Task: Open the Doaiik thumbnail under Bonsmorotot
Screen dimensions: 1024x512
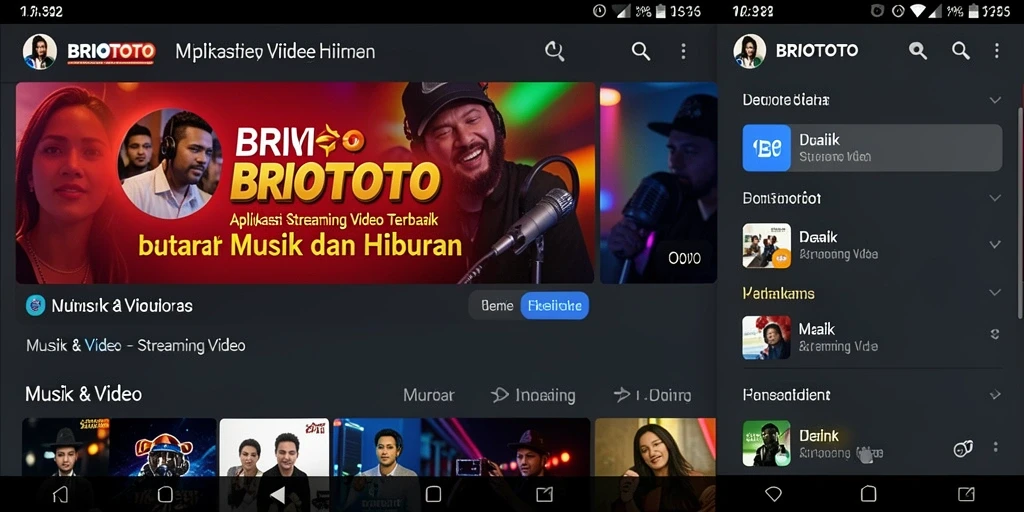Action: [x=767, y=246]
